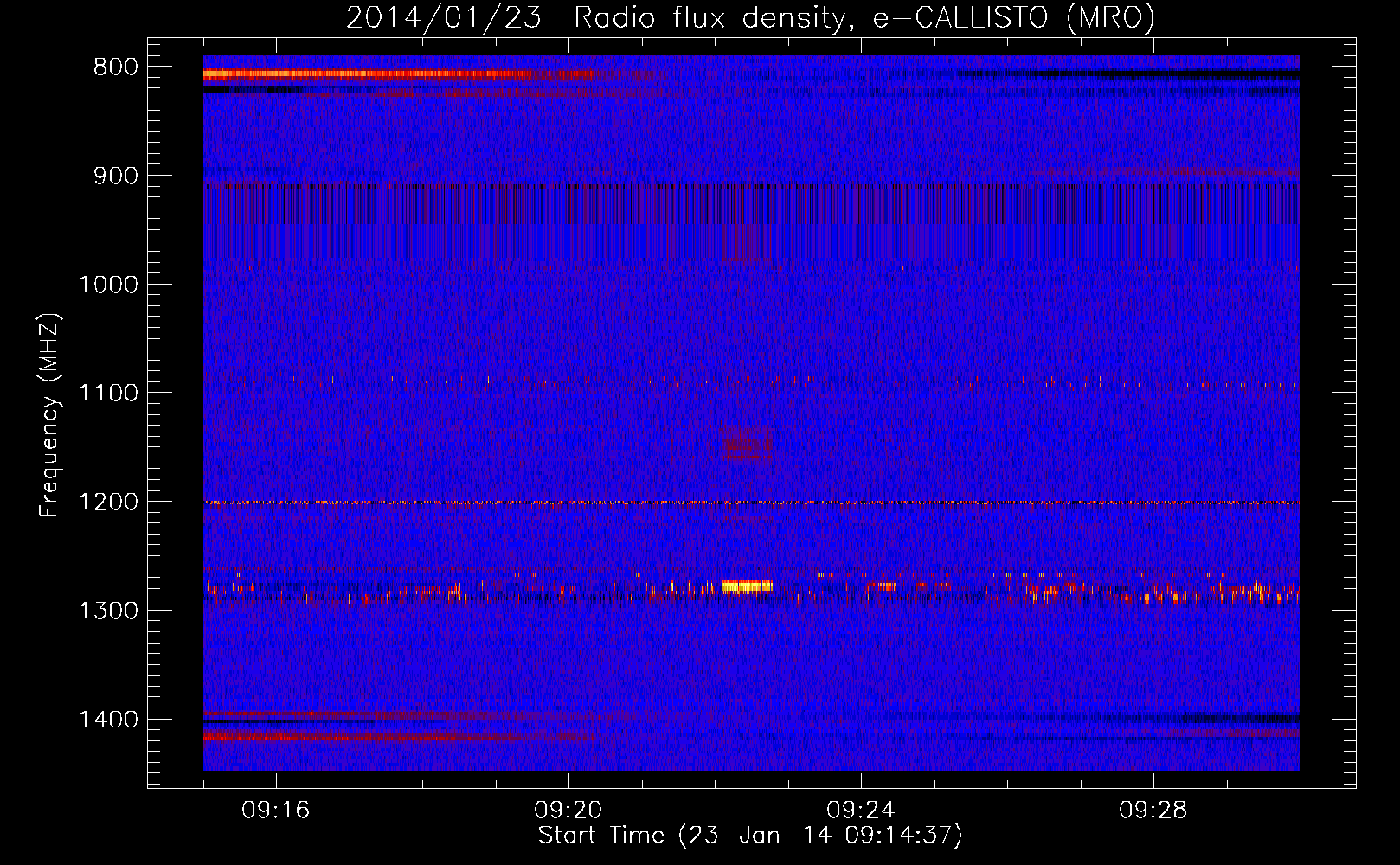Viewport: 1400px width, 865px height.
Task: Click the faint red patch near 1150 MHz
Action: (x=748, y=445)
